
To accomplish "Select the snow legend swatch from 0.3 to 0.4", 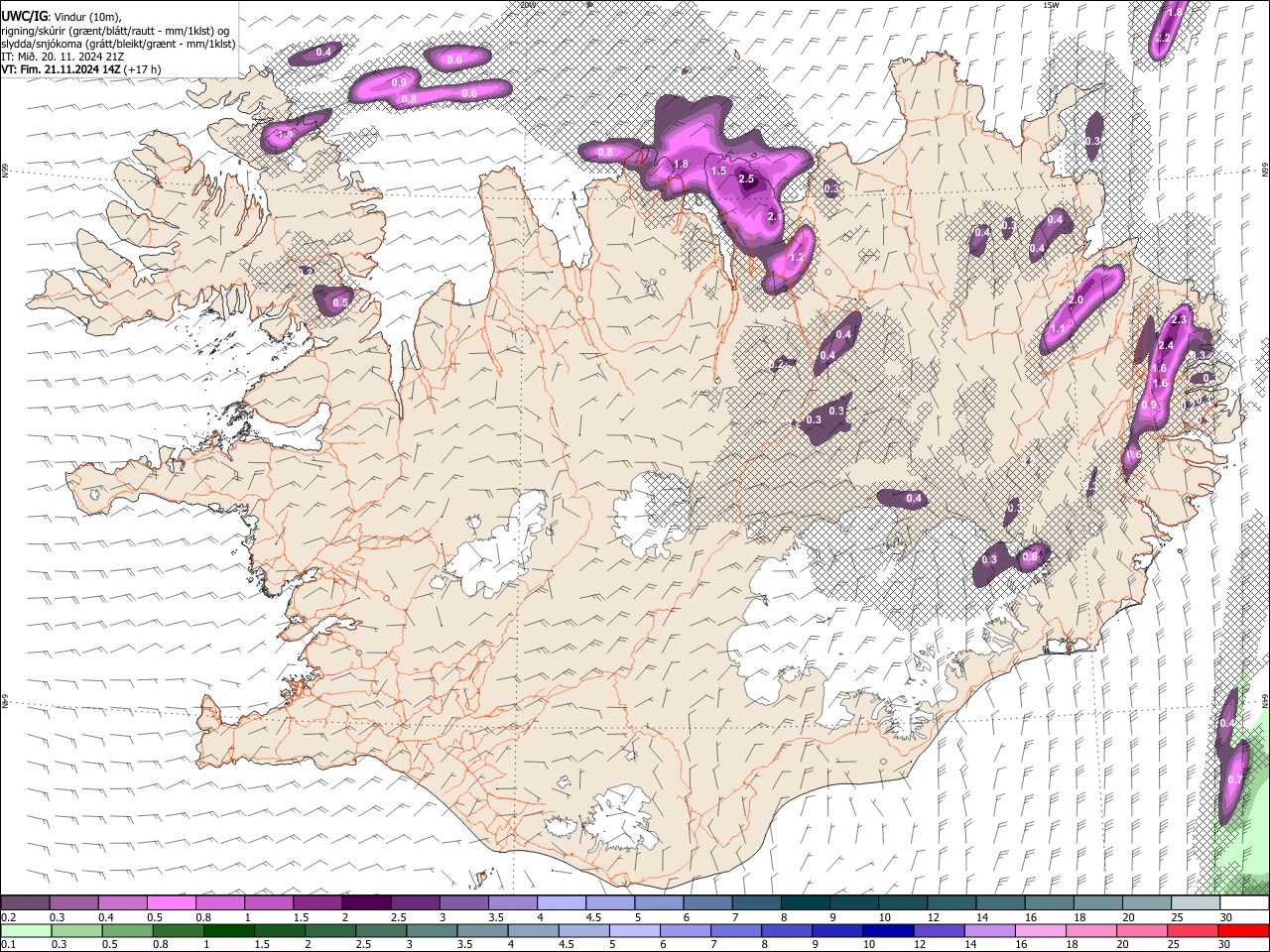I will point(73,903).
